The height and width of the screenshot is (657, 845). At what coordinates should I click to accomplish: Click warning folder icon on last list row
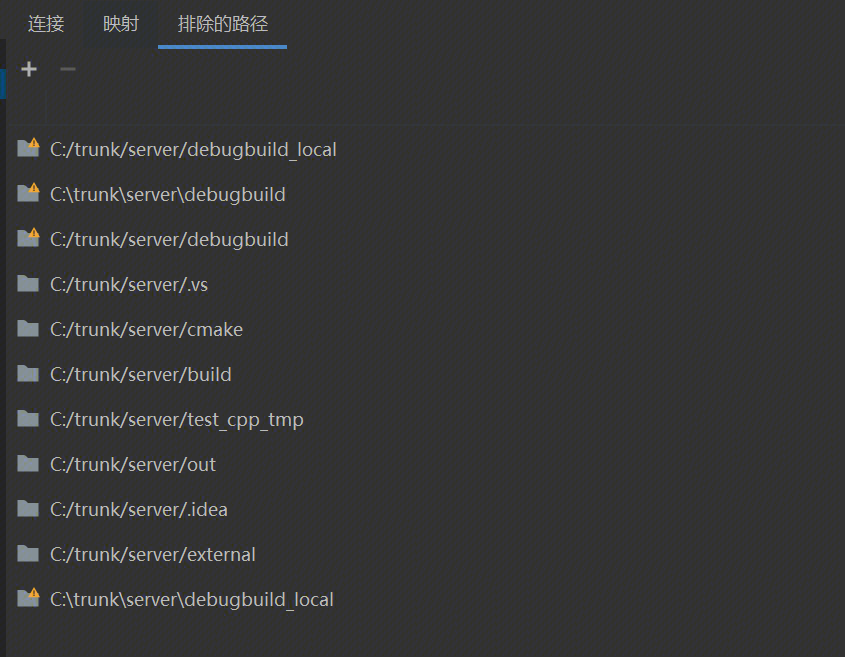pos(28,599)
